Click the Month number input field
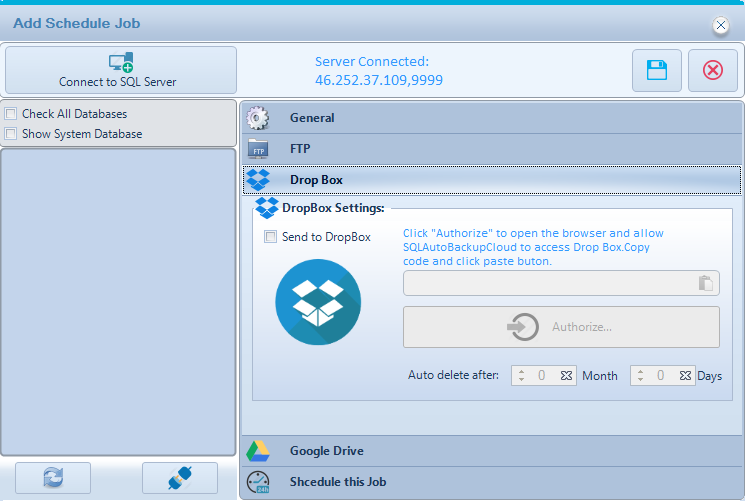This screenshot has width=745, height=501. (x=544, y=376)
